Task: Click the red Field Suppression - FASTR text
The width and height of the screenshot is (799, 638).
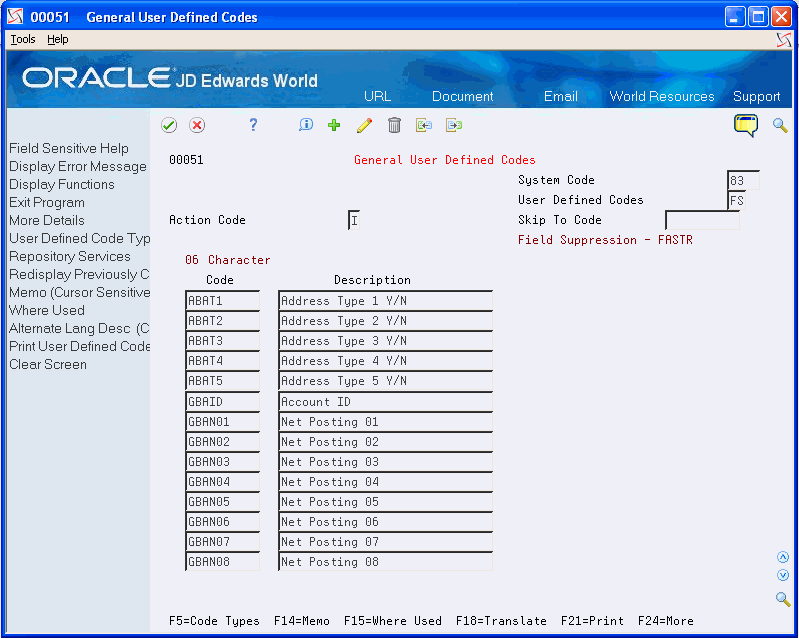Action: (x=605, y=240)
